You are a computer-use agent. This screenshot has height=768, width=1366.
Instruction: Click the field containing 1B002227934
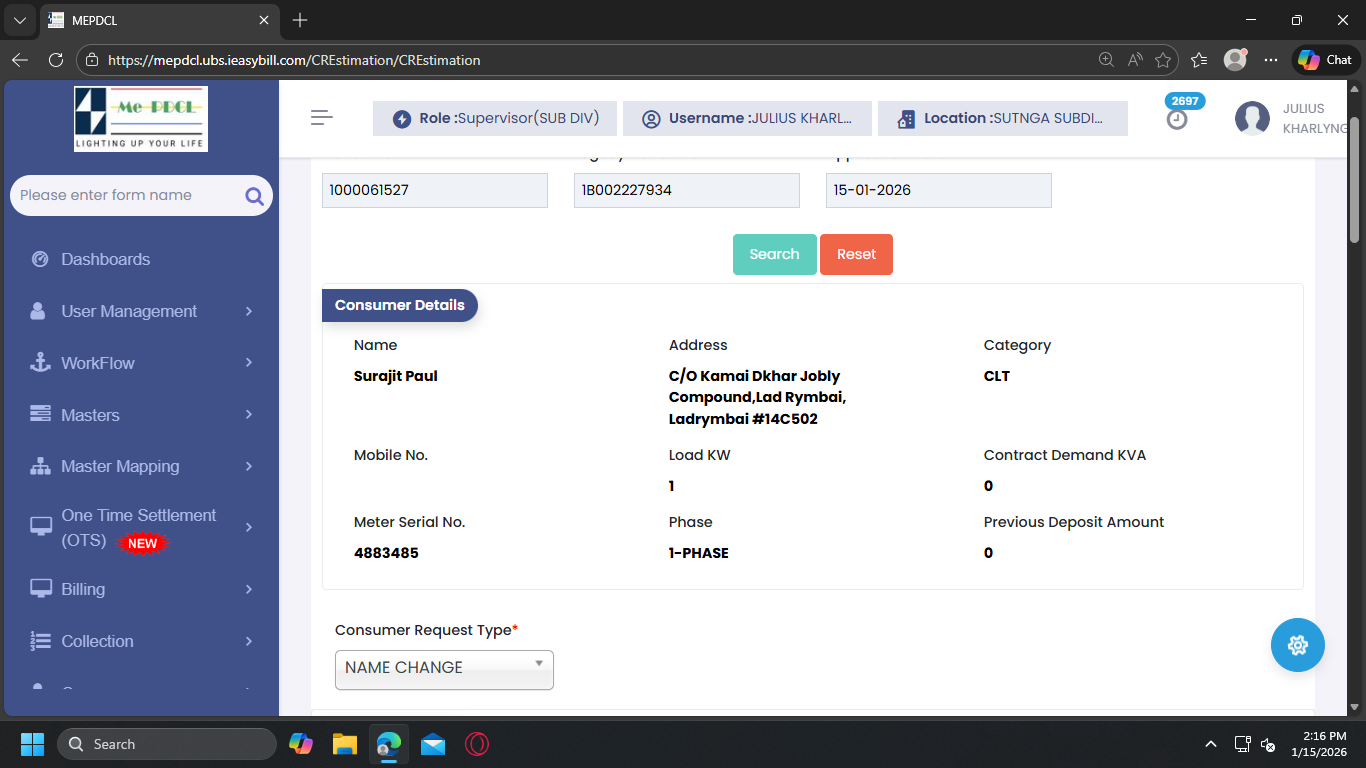687,190
